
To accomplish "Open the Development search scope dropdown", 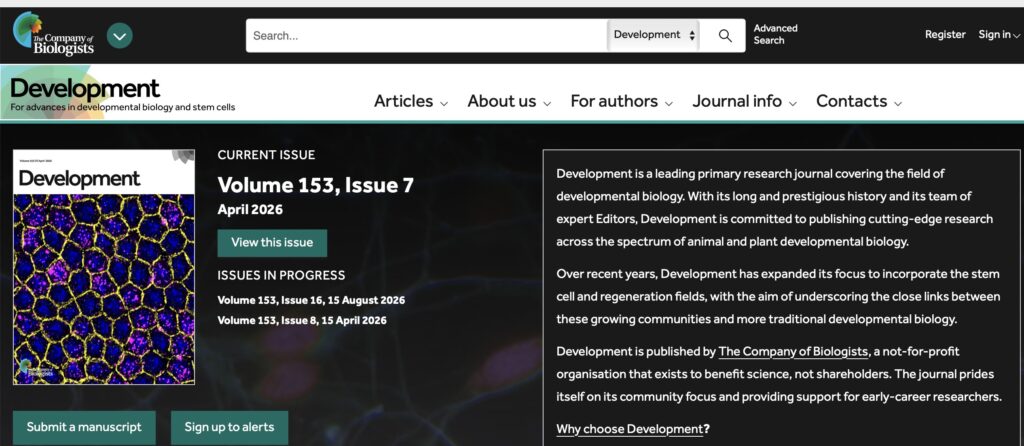I will pyautogui.click(x=653, y=35).
